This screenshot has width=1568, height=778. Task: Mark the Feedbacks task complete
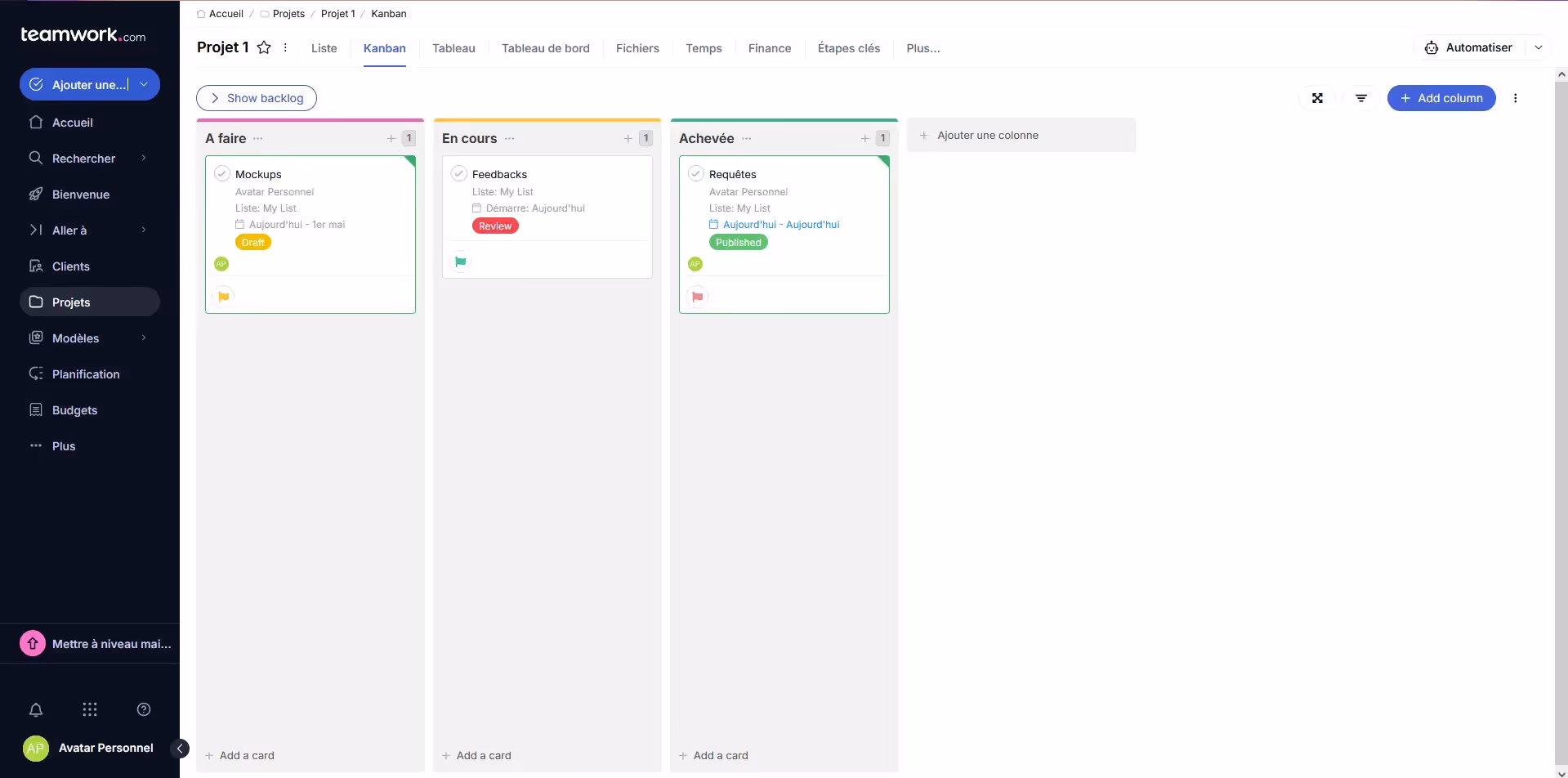pos(458,173)
